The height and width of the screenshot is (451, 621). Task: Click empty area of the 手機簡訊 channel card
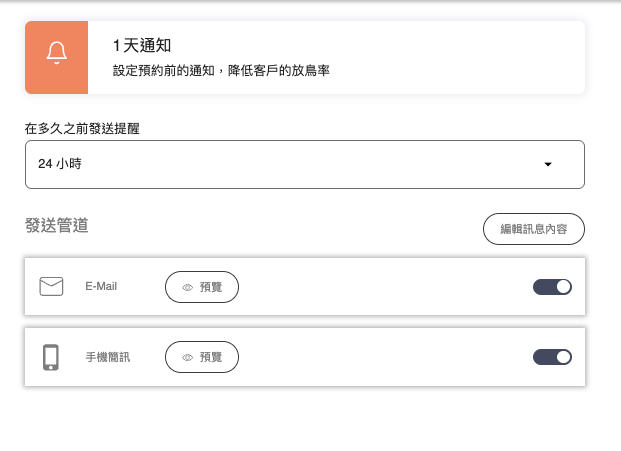click(x=390, y=357)
